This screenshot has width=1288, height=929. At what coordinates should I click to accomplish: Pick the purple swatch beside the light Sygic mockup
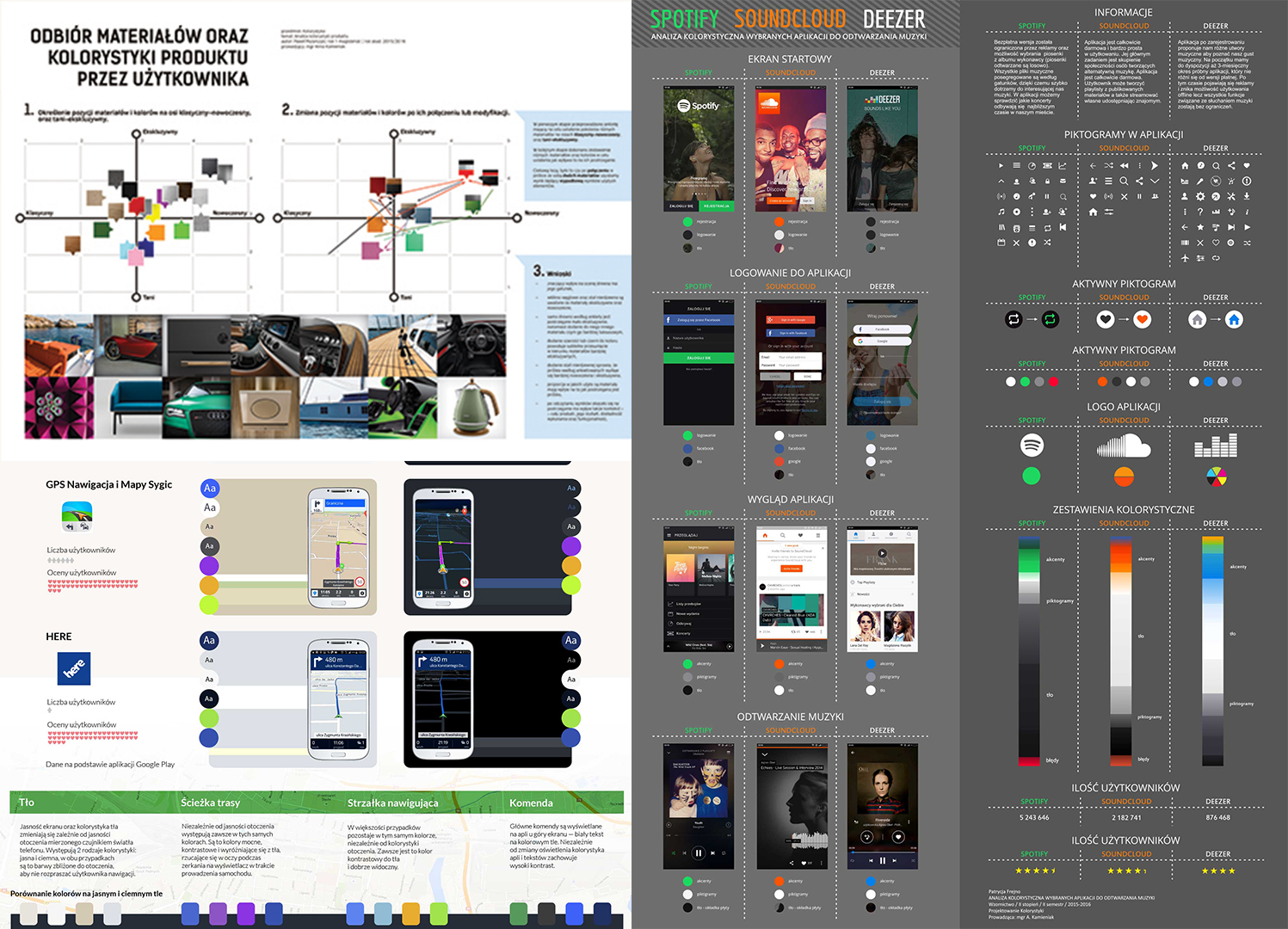[209, 566]
